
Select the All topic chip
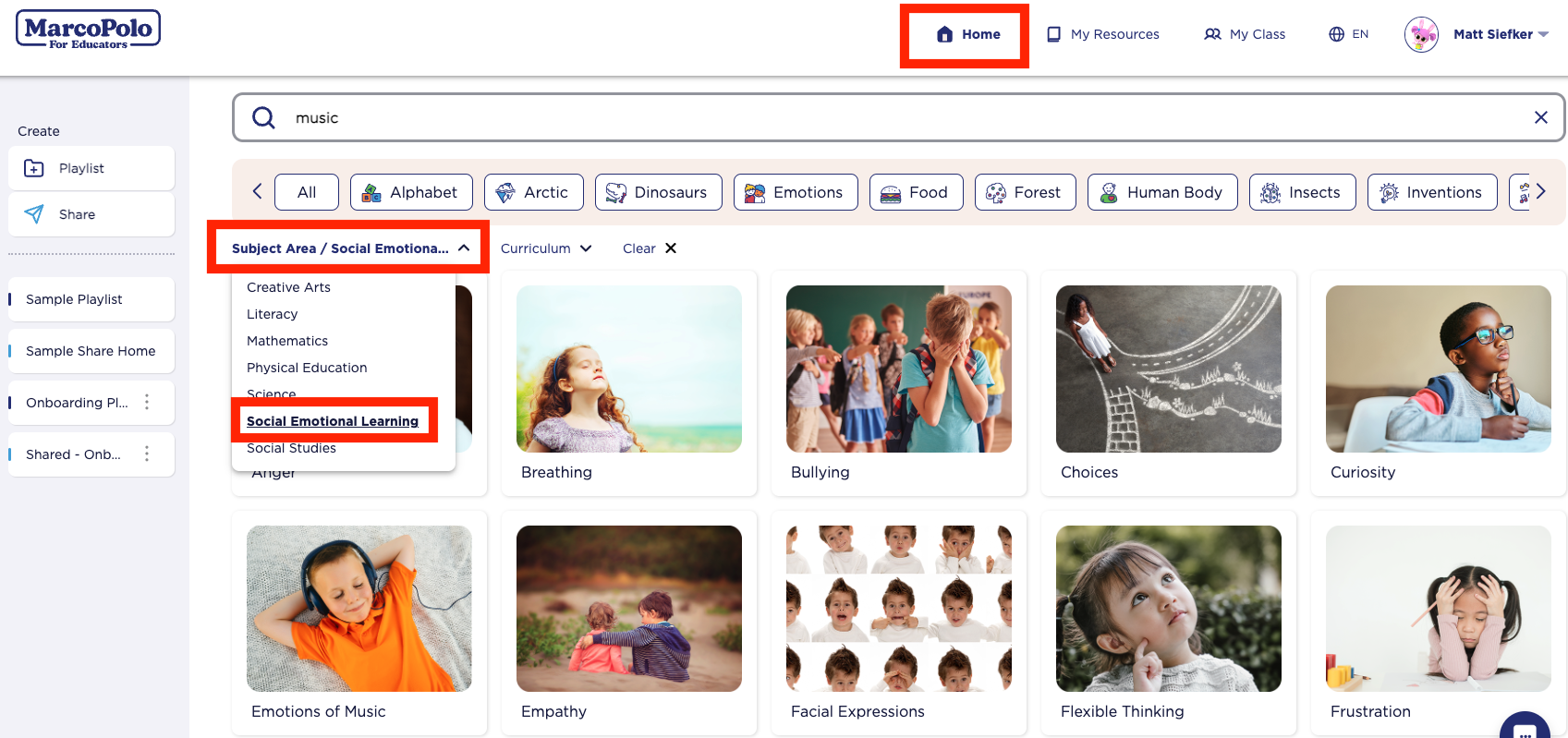pos(307,192)
